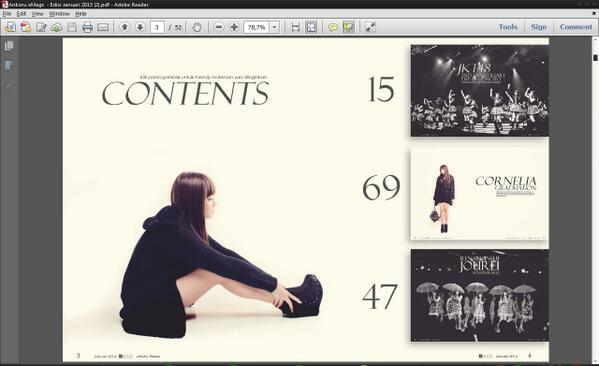
Task: Open Attachments side panel icon
Action: (x=9, y=86)
